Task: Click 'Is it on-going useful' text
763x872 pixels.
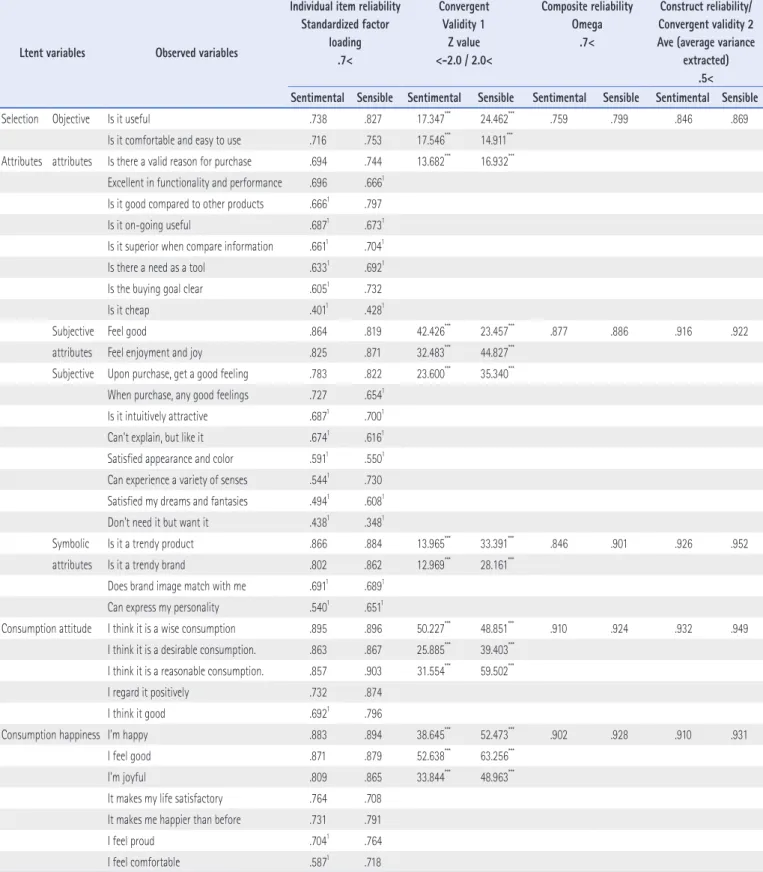Action: 148,225
